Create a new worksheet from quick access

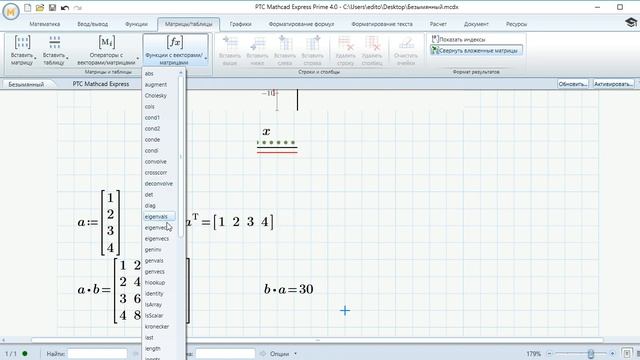point(27,7)
